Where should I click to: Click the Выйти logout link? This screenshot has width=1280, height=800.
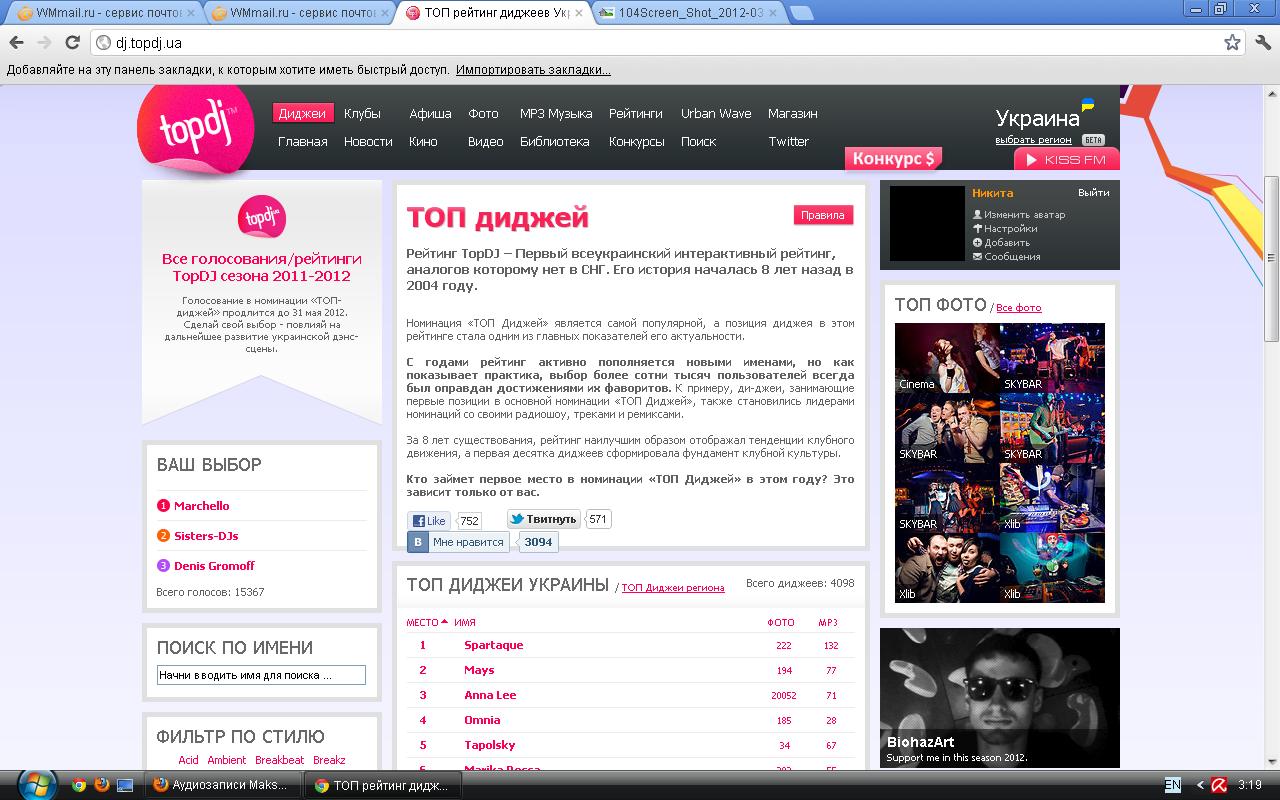(x=1093, y=193)
